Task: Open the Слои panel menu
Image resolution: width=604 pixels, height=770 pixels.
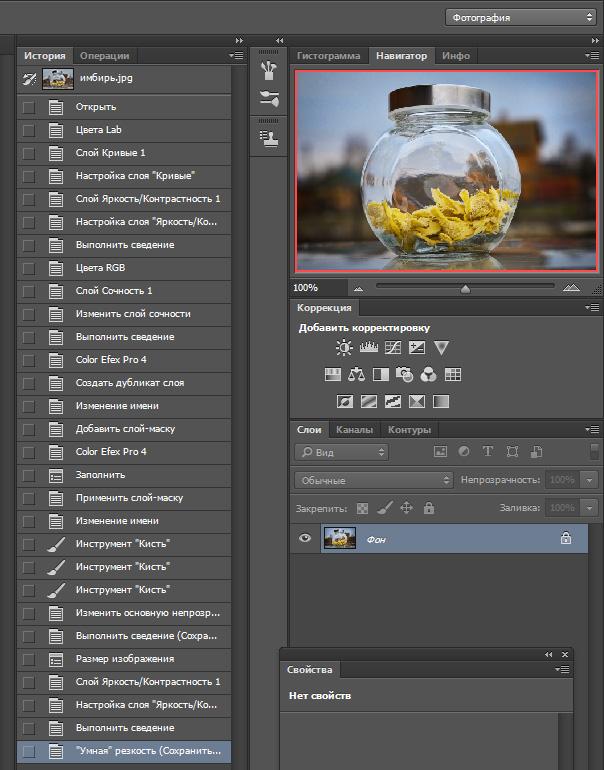Action: [x=592, y=429]
